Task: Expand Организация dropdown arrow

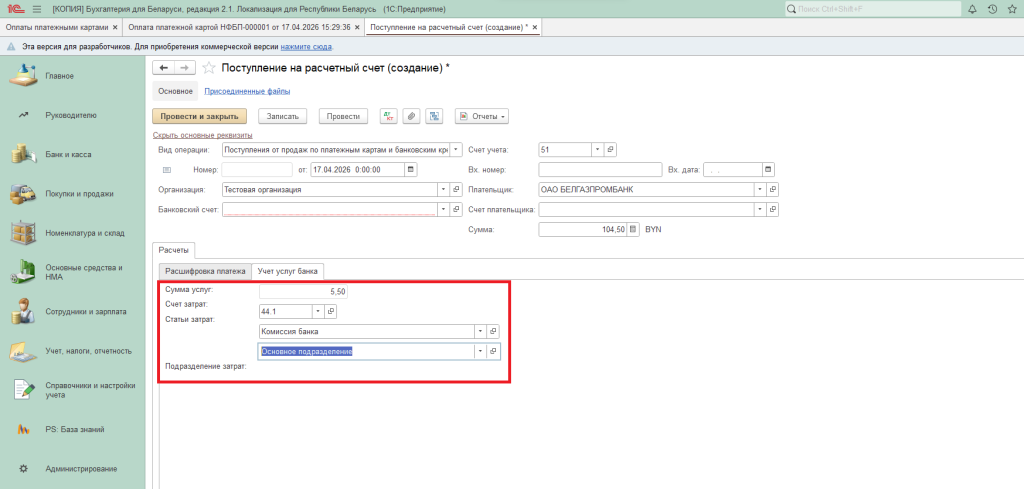Action: pyautogui.click(x=442, y=189)
